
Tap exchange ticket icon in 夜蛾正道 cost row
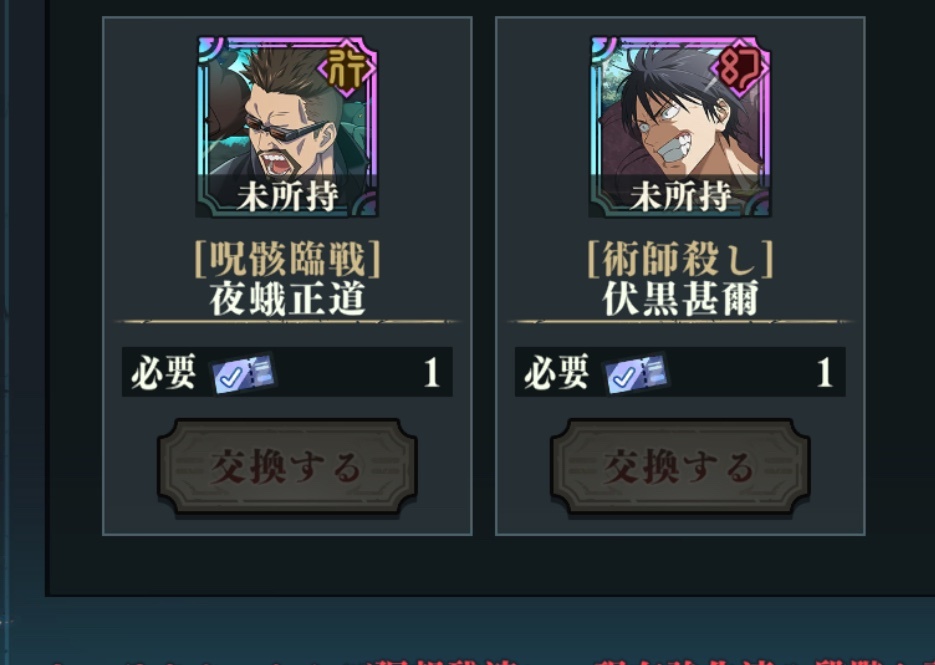pyautogui.click(x=244, y=373)
